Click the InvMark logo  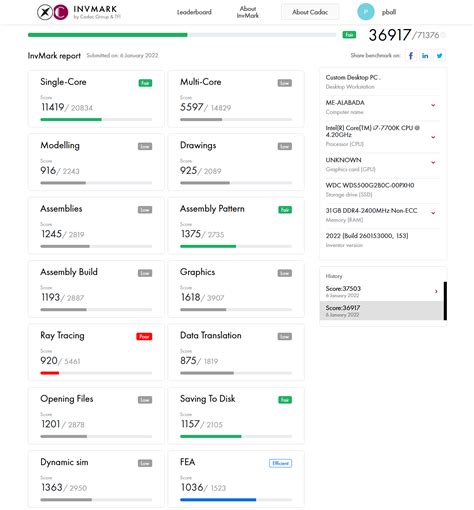[79, 12]
